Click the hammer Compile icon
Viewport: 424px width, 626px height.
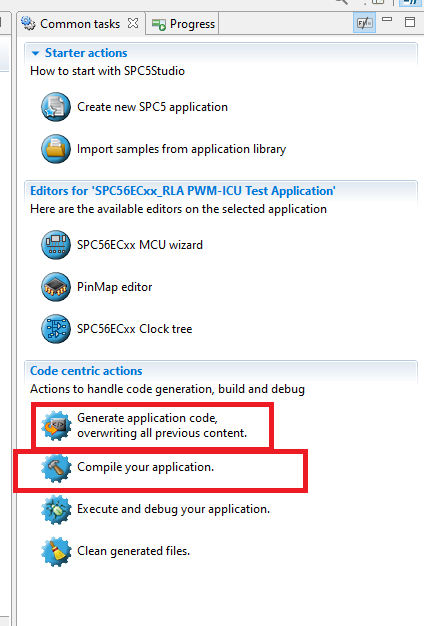click(56, 468)
